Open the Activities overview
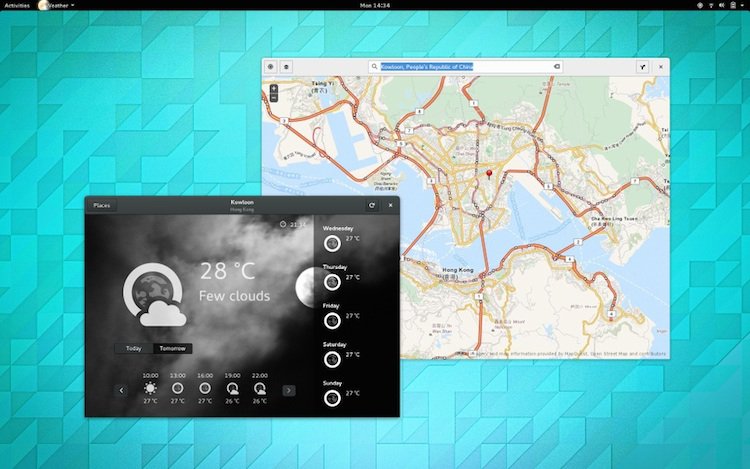 17,5
